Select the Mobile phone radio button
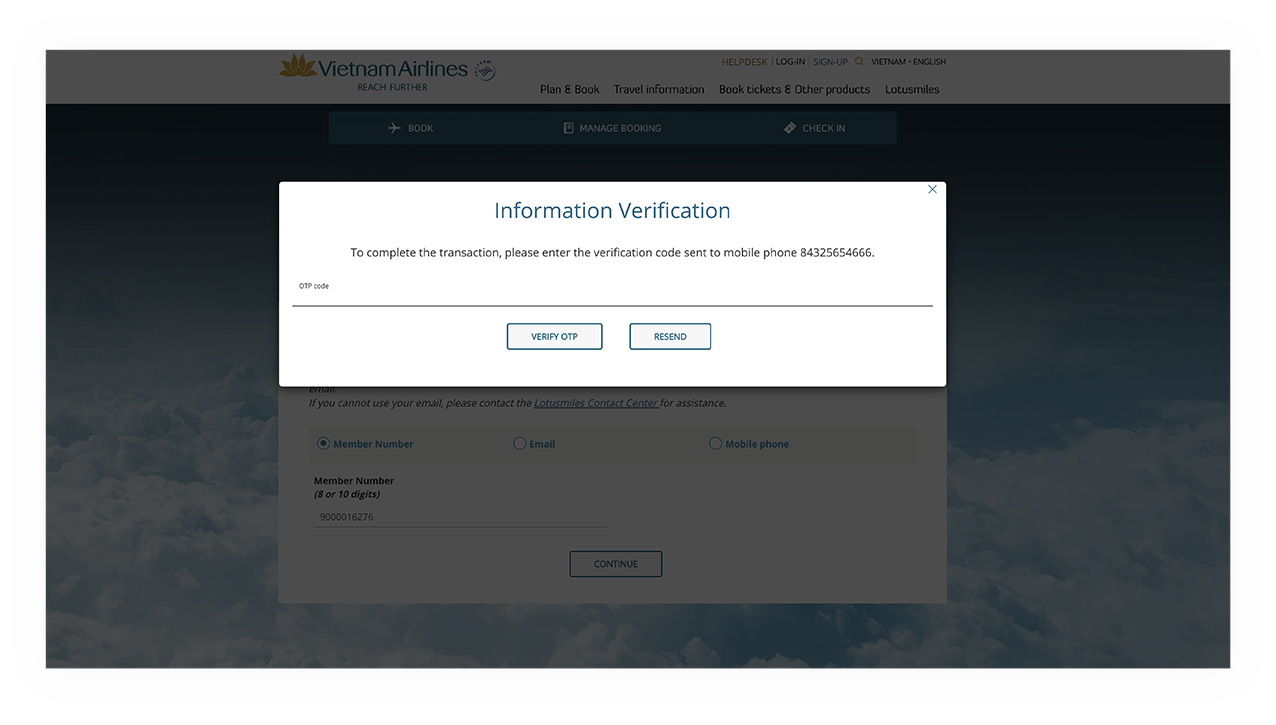The width and height of the screenshot is (1276, 725). pyautogui.click(x=716, y=443)
